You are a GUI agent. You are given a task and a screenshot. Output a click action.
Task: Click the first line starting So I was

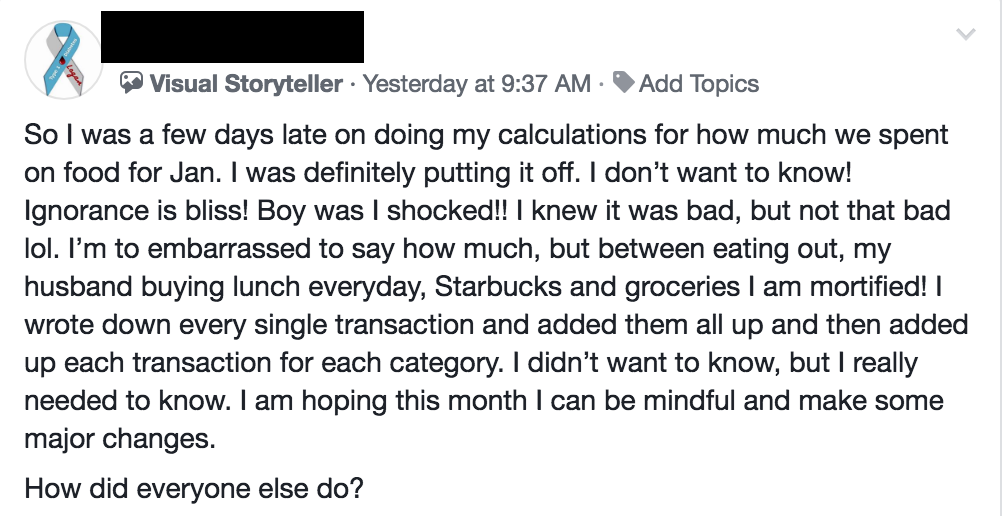pos(486,135)
